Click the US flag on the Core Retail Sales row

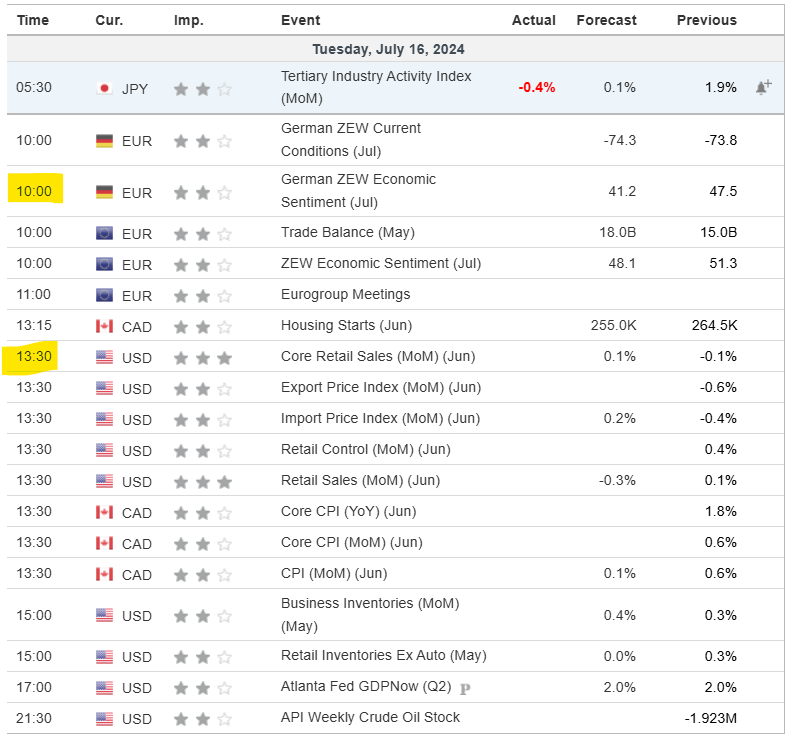(x=104, y=357)
